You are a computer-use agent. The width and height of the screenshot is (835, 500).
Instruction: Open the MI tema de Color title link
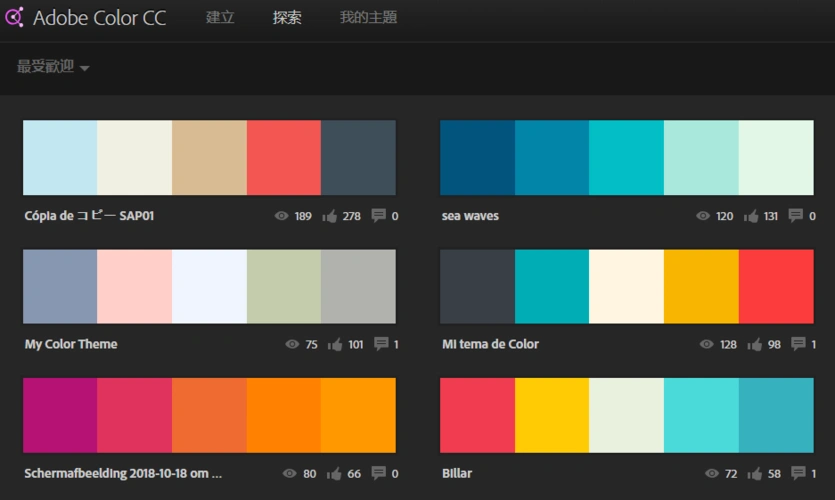(x=490, y=344)
